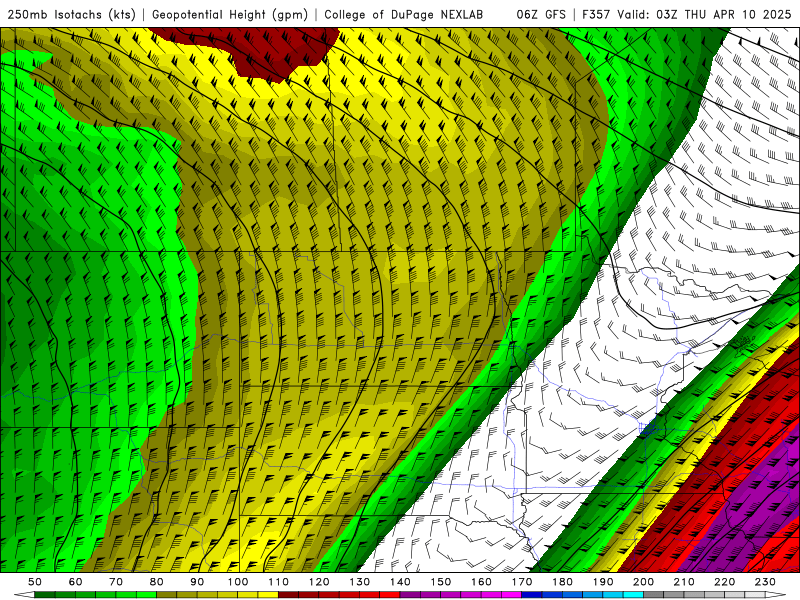Click 'F357 Valid: 03Z THU APR 10 2025'
The image size is (800, 600).
(686, 14)
